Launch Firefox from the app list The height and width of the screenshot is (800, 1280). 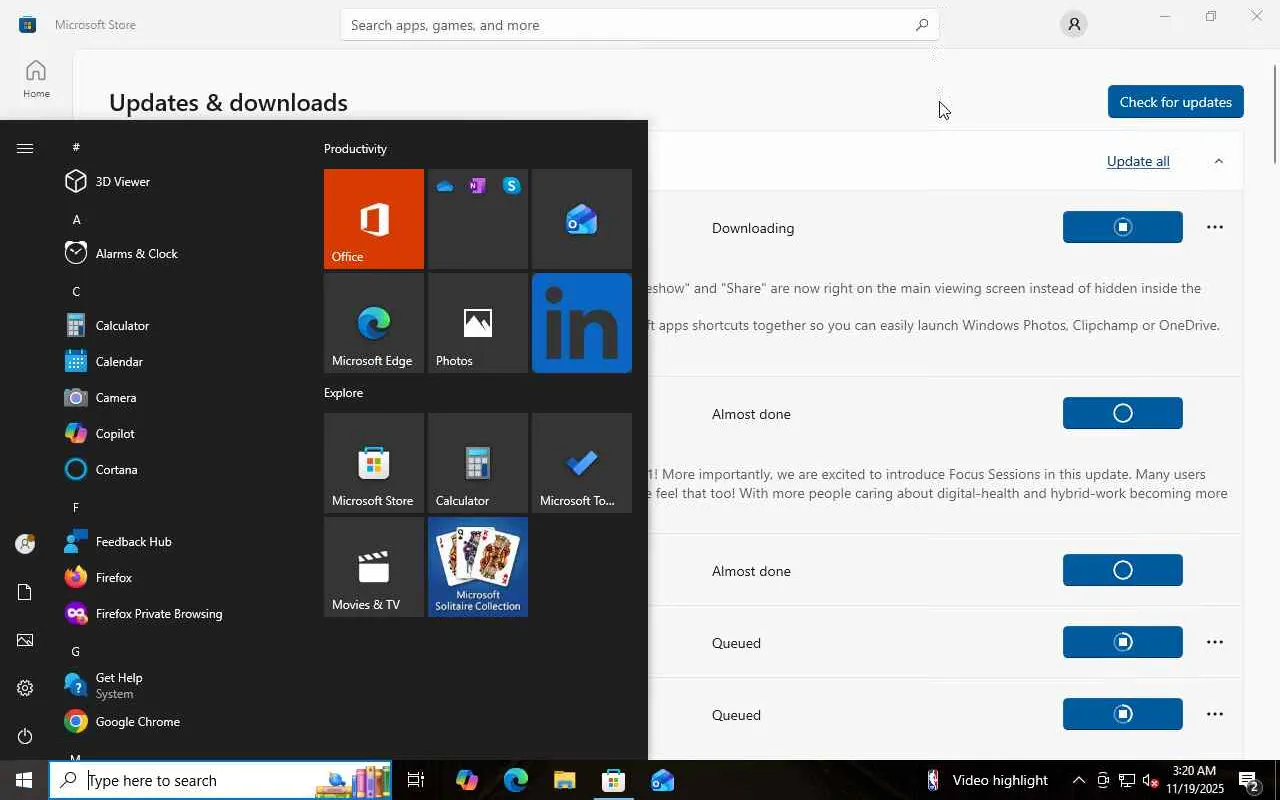tap(180, 578)
